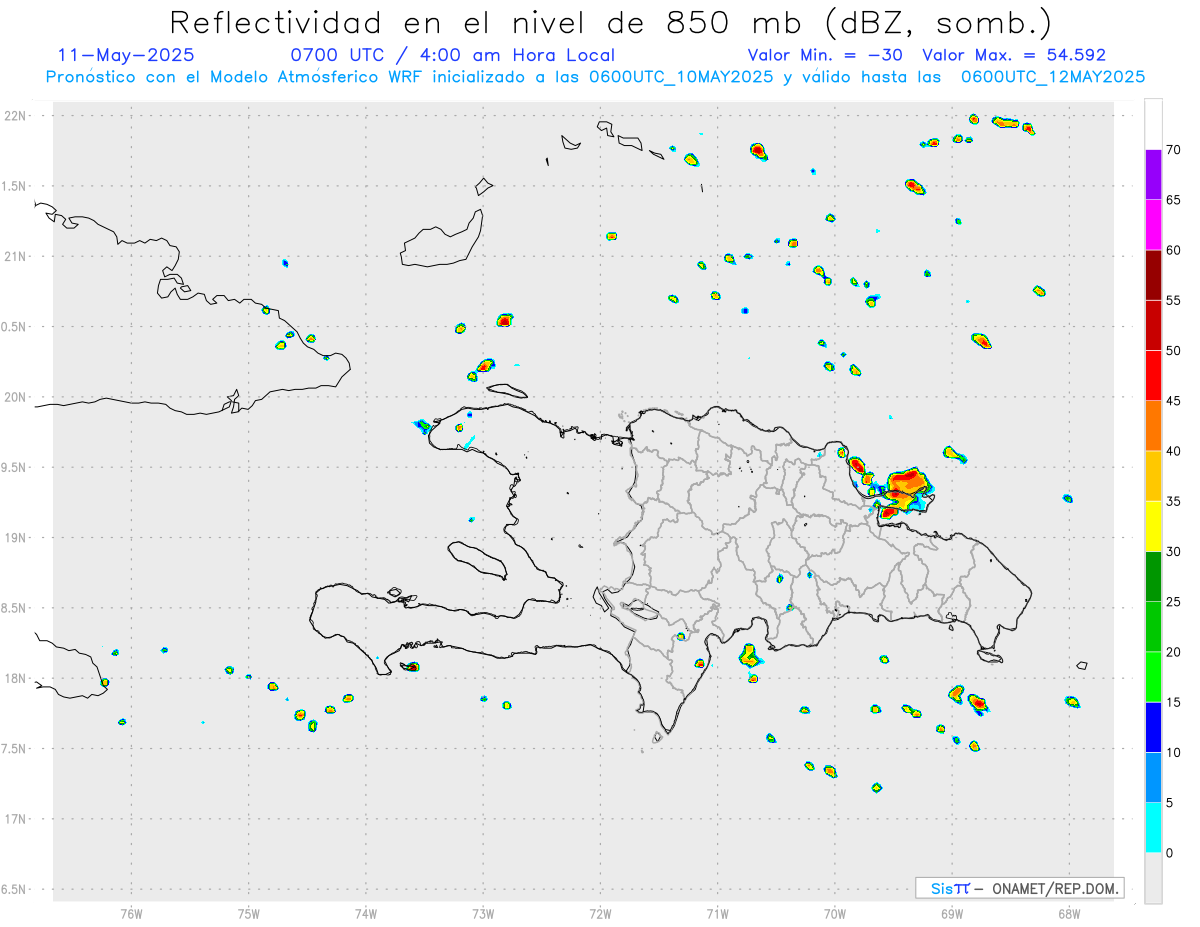Click the purple 65–70 dBZ colorbar segment

pyautogui.click(x=1153, y=174)
